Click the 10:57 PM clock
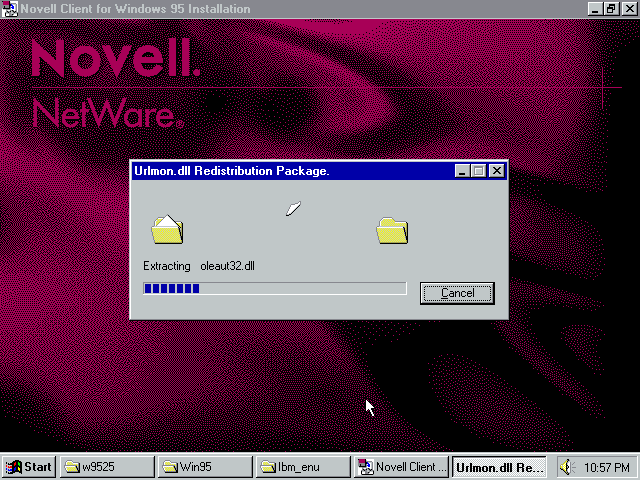Screen dimensions: 640x480 (607, 467)
